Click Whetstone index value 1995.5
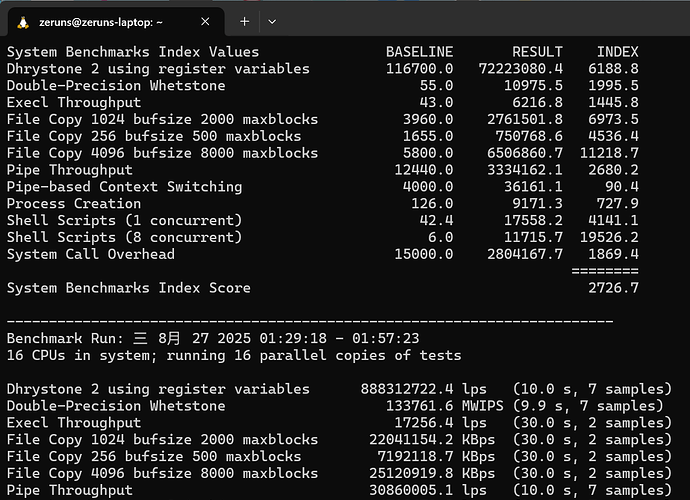The image size is (690, 500). [x=613, y=85]
